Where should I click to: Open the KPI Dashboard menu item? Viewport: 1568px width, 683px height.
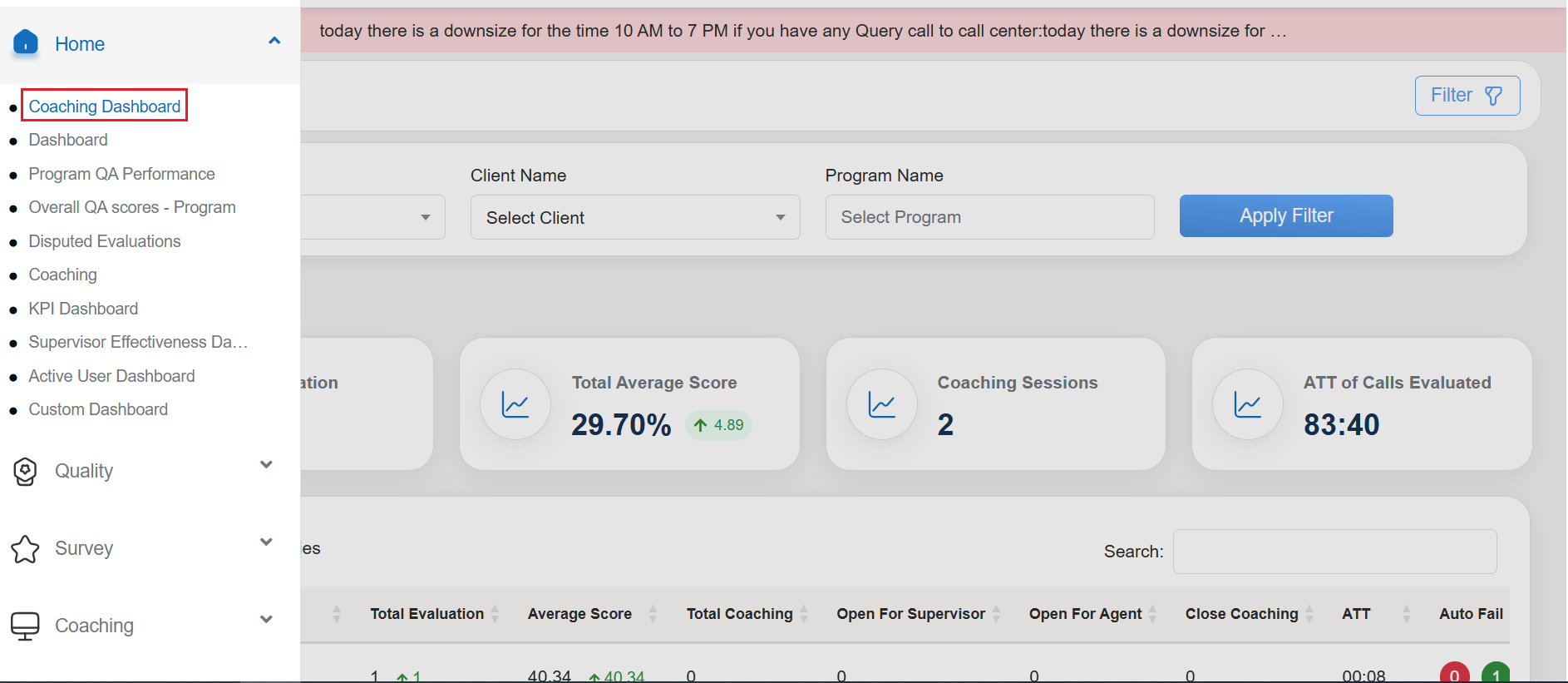tap(83, 309)
